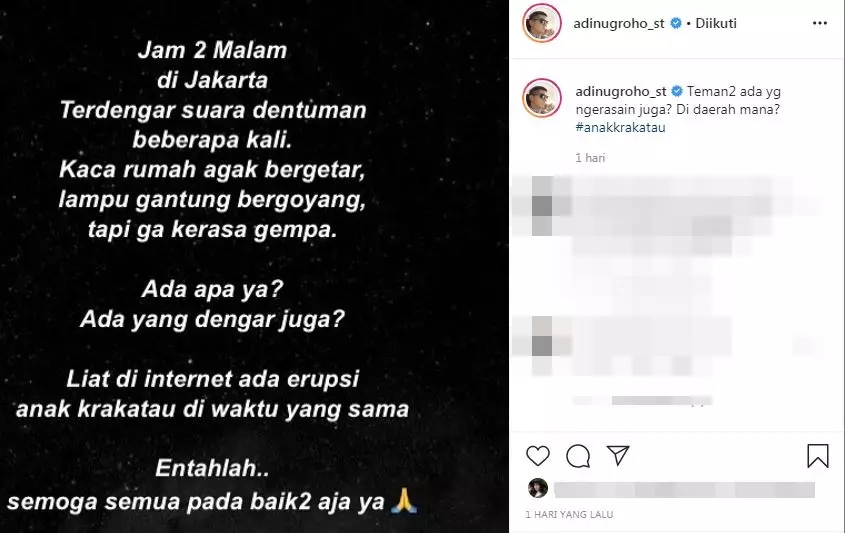Save post with the bookmark icon

pyautogui.click(x=818, y=456)
